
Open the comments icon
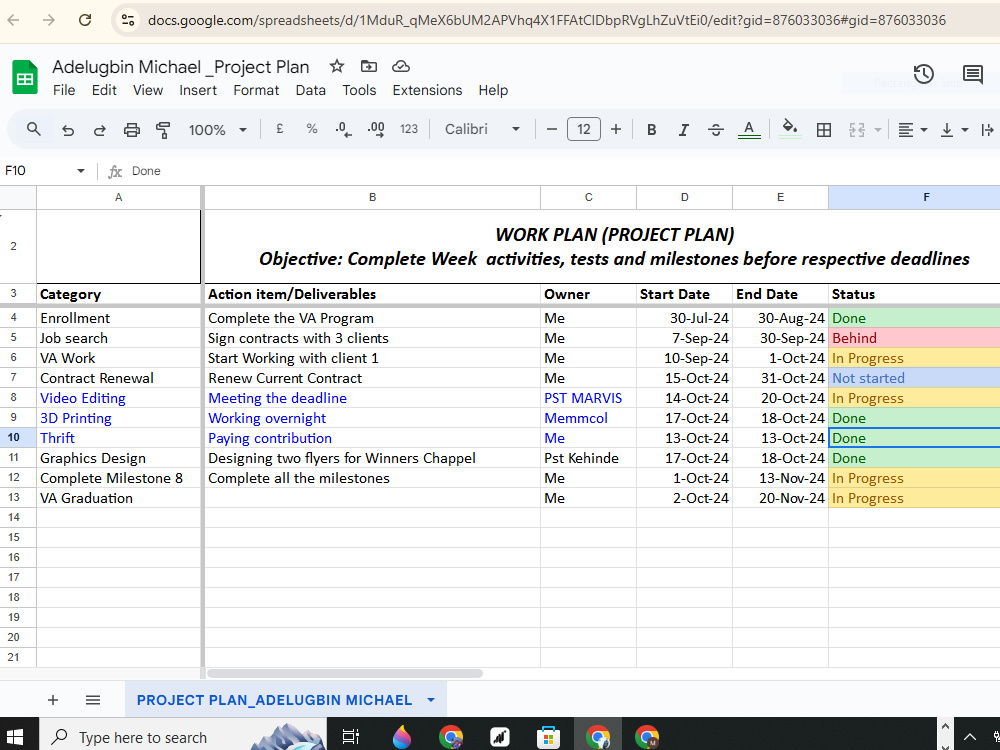(973, 75)
